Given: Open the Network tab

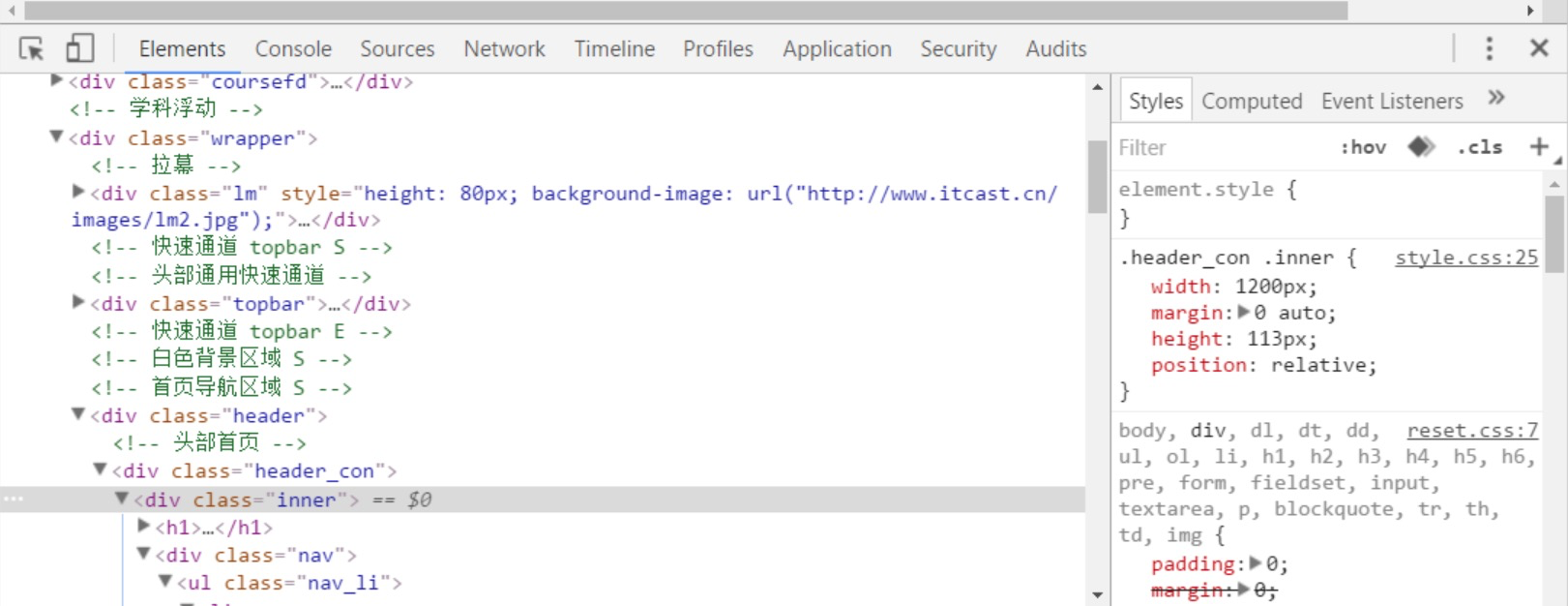Looking at the screenshot, I should [504, 48].
